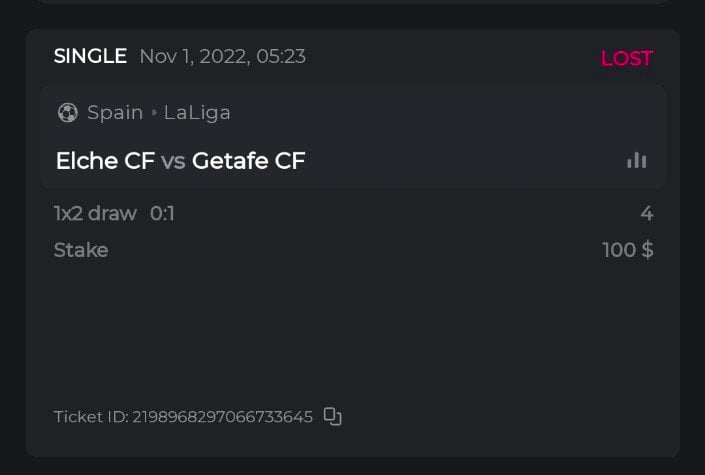The height and width of the screenshot is (475, 705).
Task: Click the Stake label
Action: pyautogui.click(x=81, y=250)
